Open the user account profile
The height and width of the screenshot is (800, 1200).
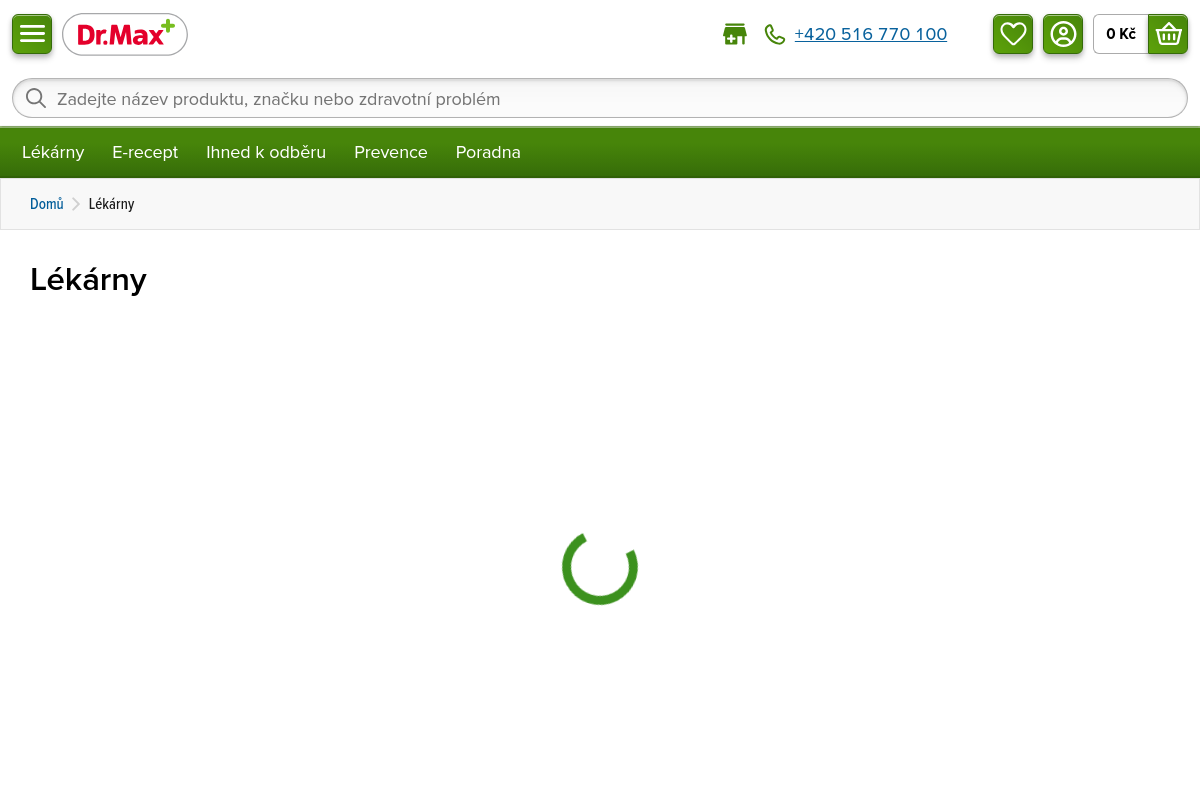1063,34
